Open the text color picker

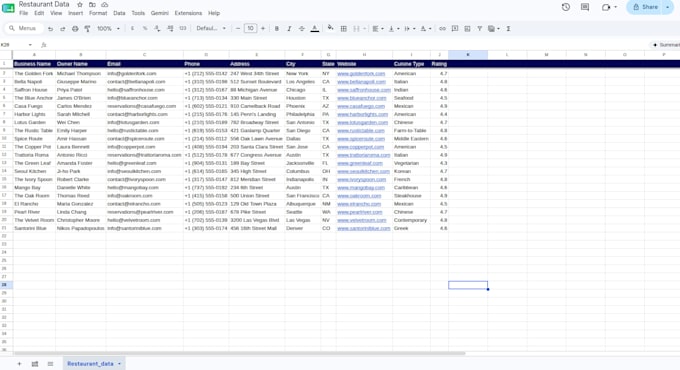point(315,29)
